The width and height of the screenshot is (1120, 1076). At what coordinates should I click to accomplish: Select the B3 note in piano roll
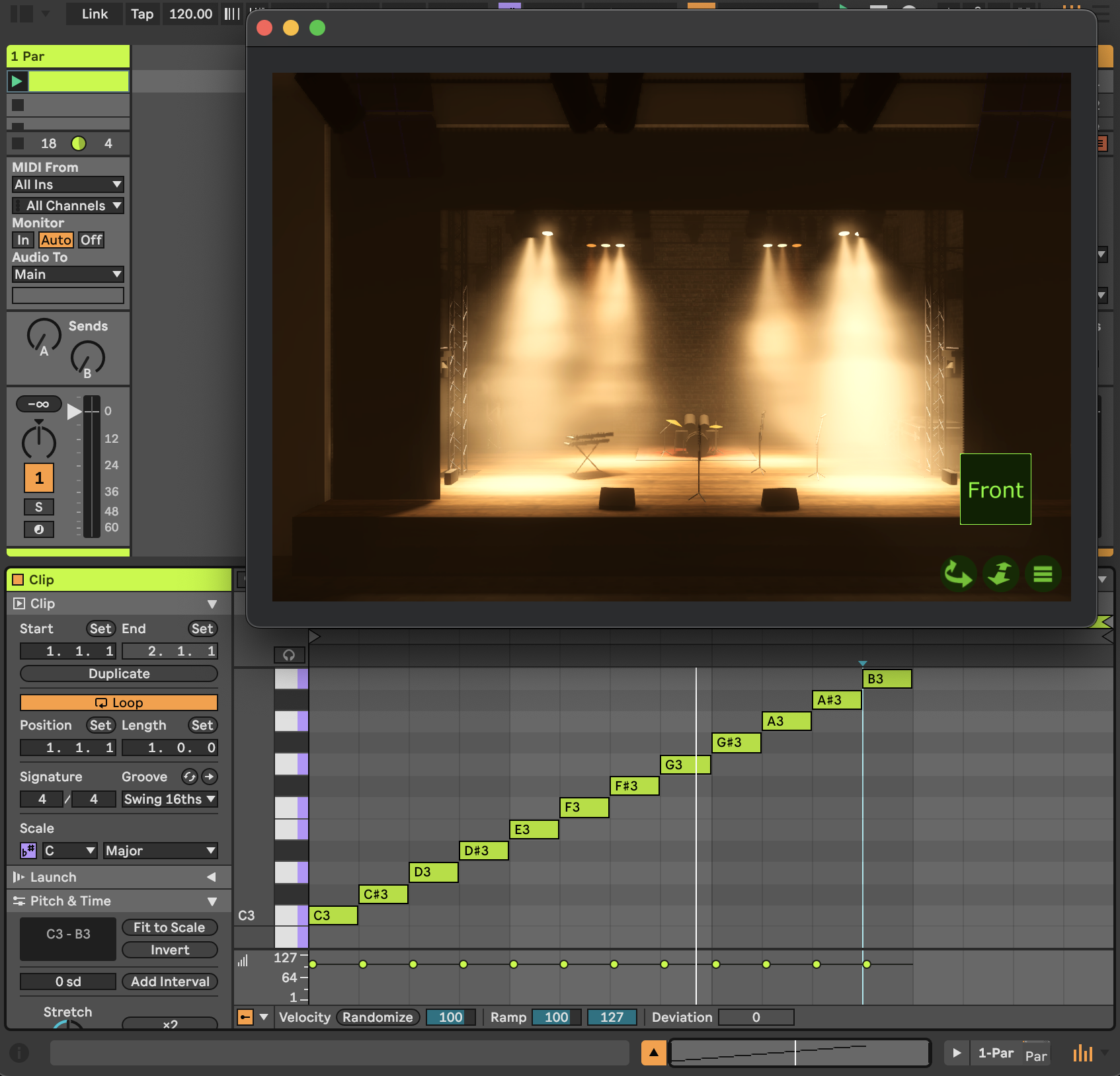pos(887,679)
